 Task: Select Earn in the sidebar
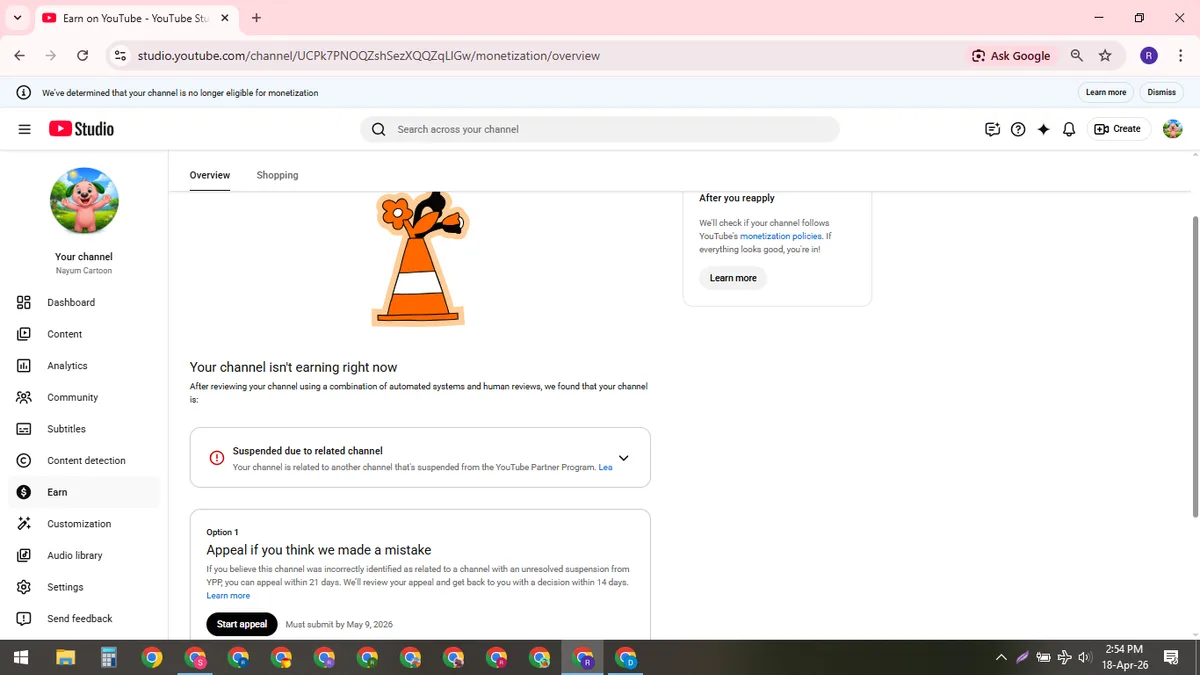[84, 492]
